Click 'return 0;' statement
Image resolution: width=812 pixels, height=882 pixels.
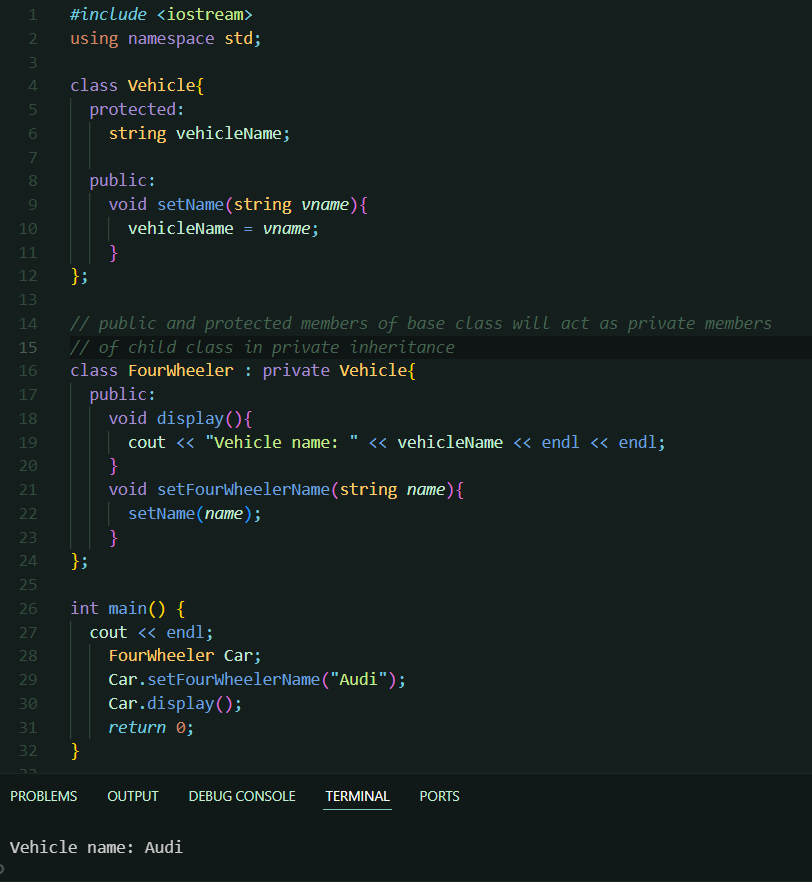pos(151,728)
